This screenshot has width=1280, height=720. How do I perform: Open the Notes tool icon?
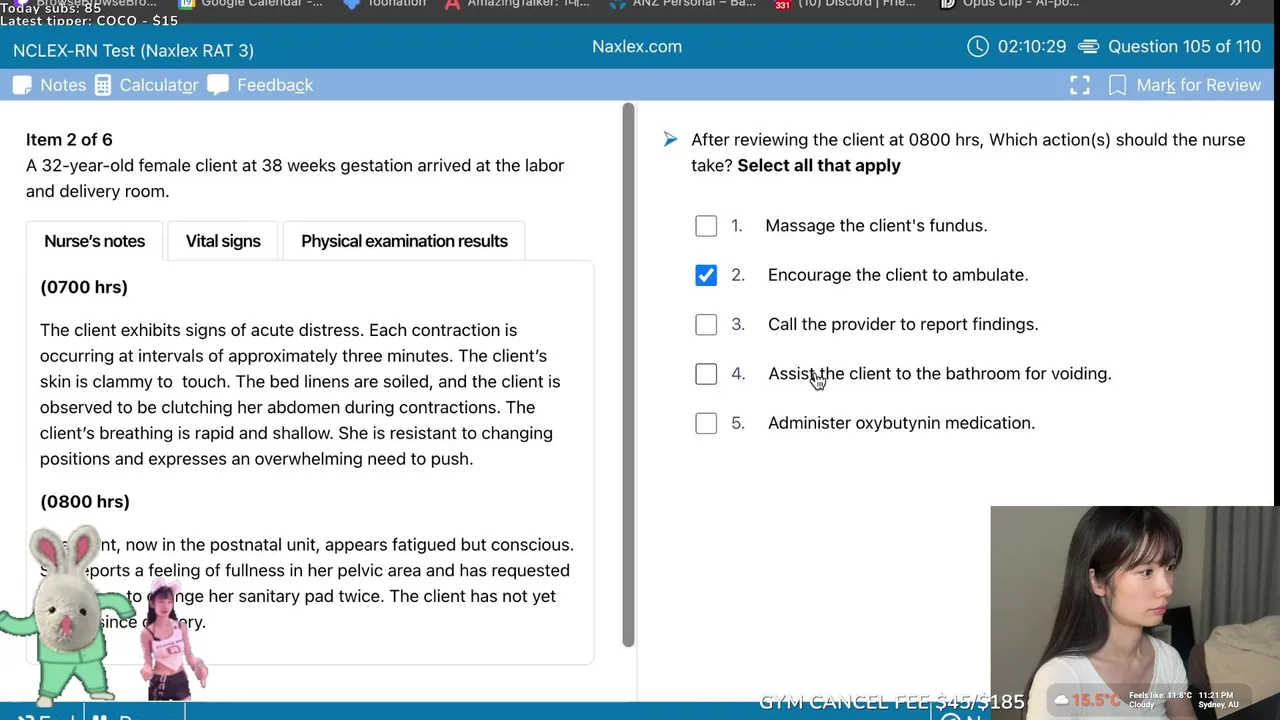22,85
